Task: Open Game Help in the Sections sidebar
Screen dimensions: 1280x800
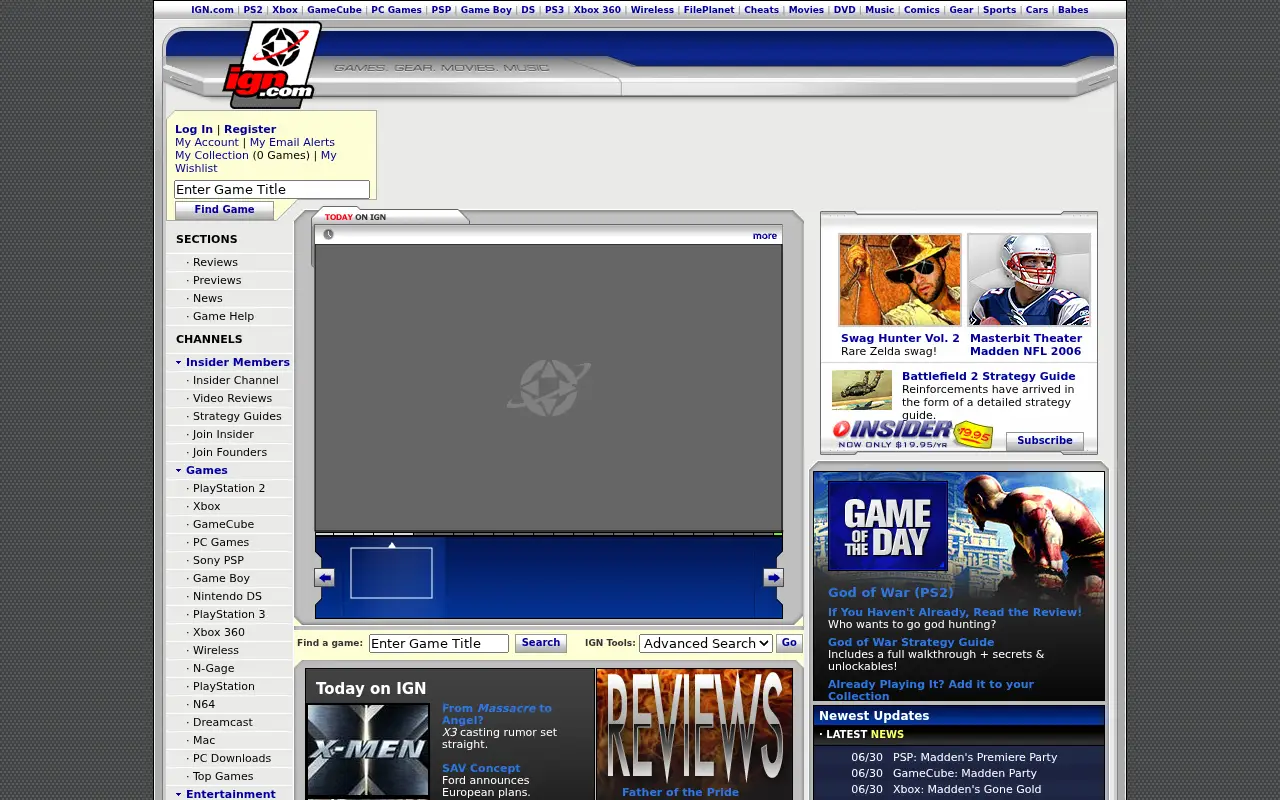Action: tap(223, 316)
